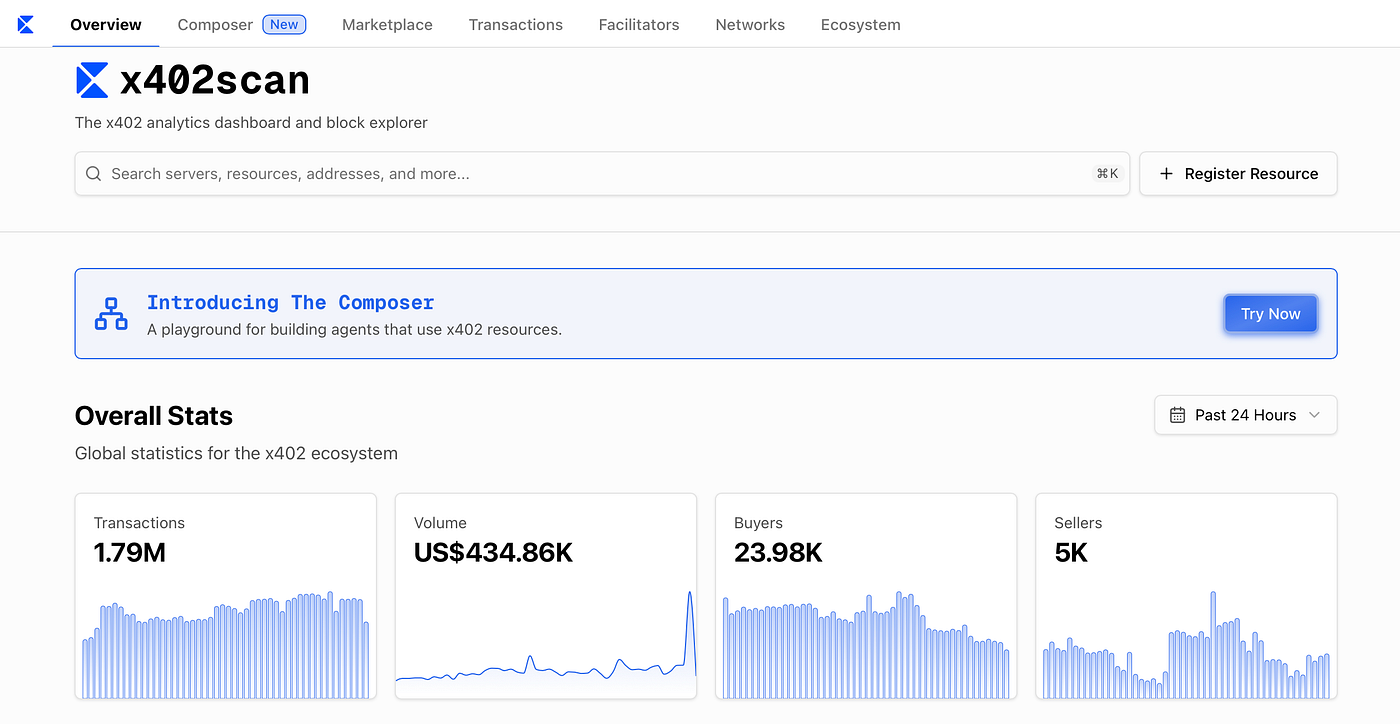Open the Volume stats card

pyautogui.click(x=546, y=596)
